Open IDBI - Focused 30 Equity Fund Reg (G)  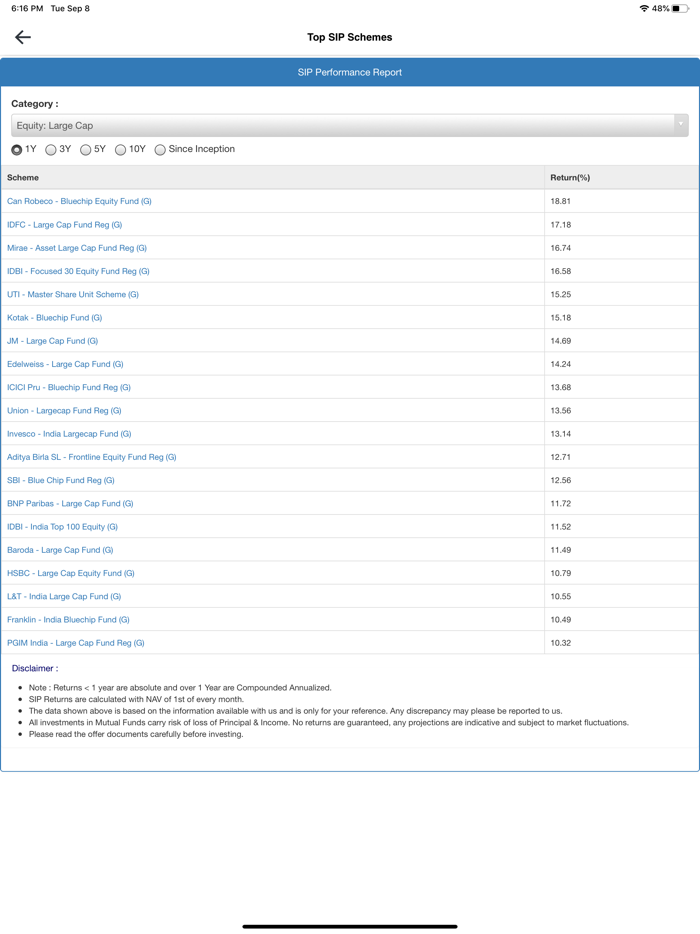78,271
